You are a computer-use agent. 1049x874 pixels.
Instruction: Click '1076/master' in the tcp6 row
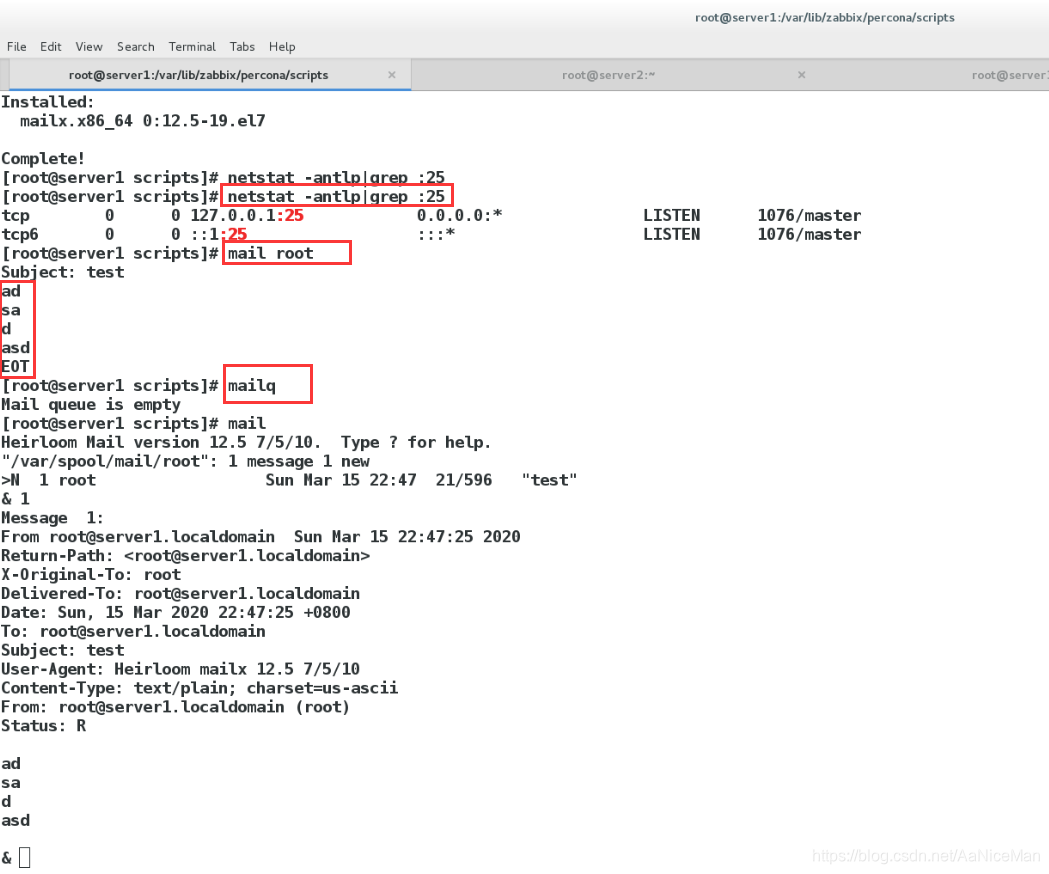[809, 234]
